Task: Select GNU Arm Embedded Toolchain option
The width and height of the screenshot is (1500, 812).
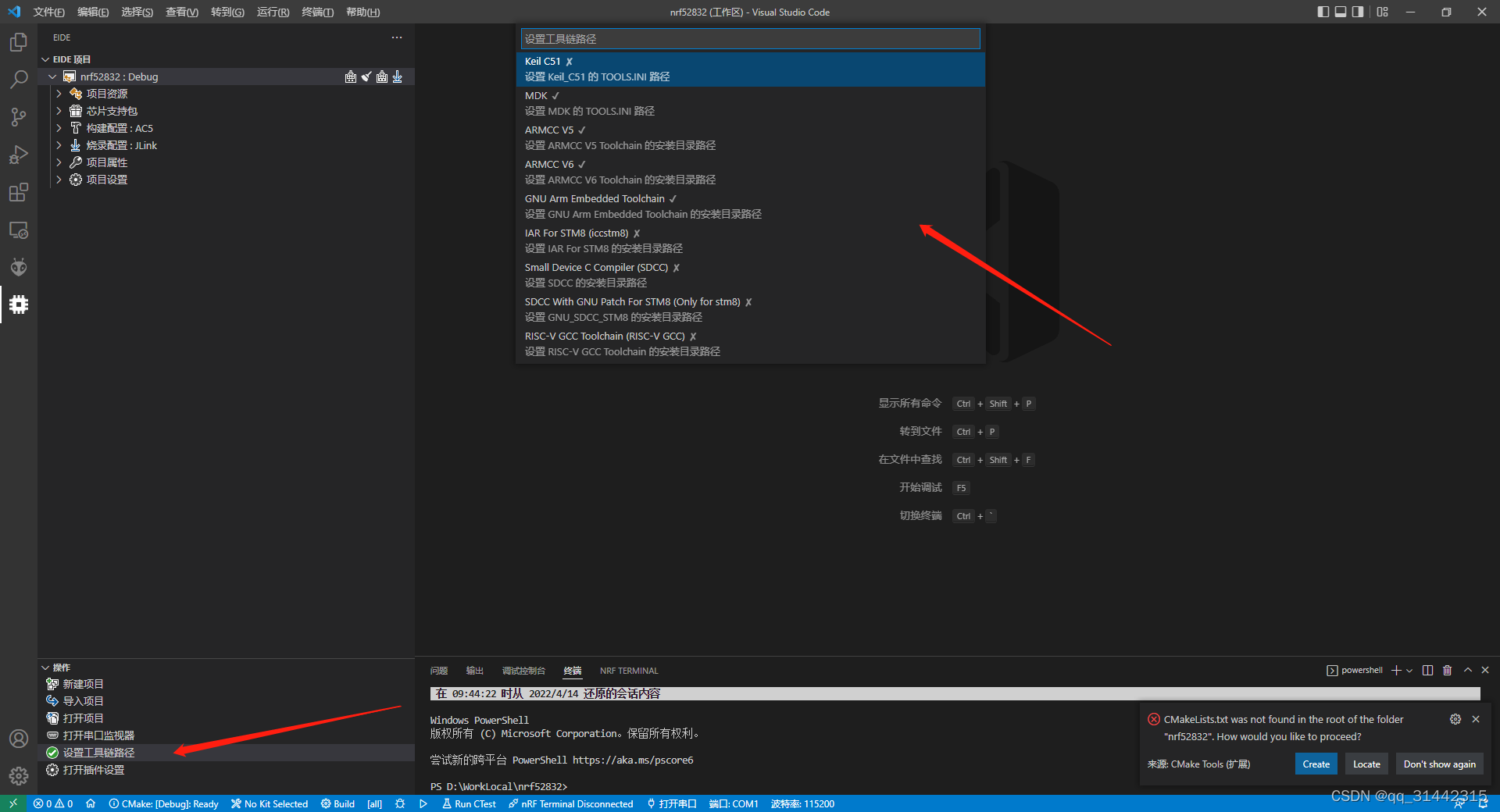Action: coord(750,206)
